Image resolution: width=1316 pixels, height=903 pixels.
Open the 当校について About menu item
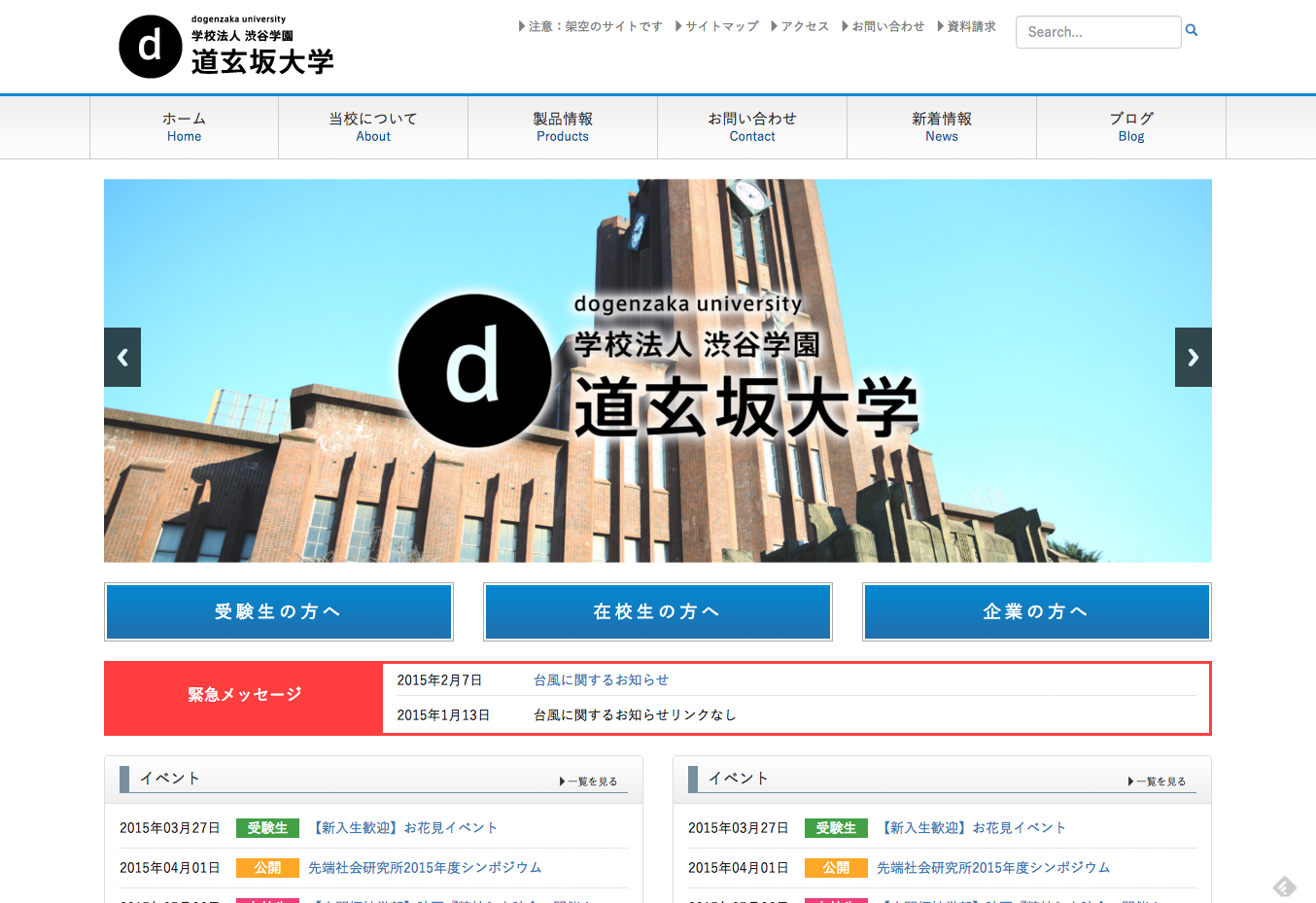pos(373,127)
